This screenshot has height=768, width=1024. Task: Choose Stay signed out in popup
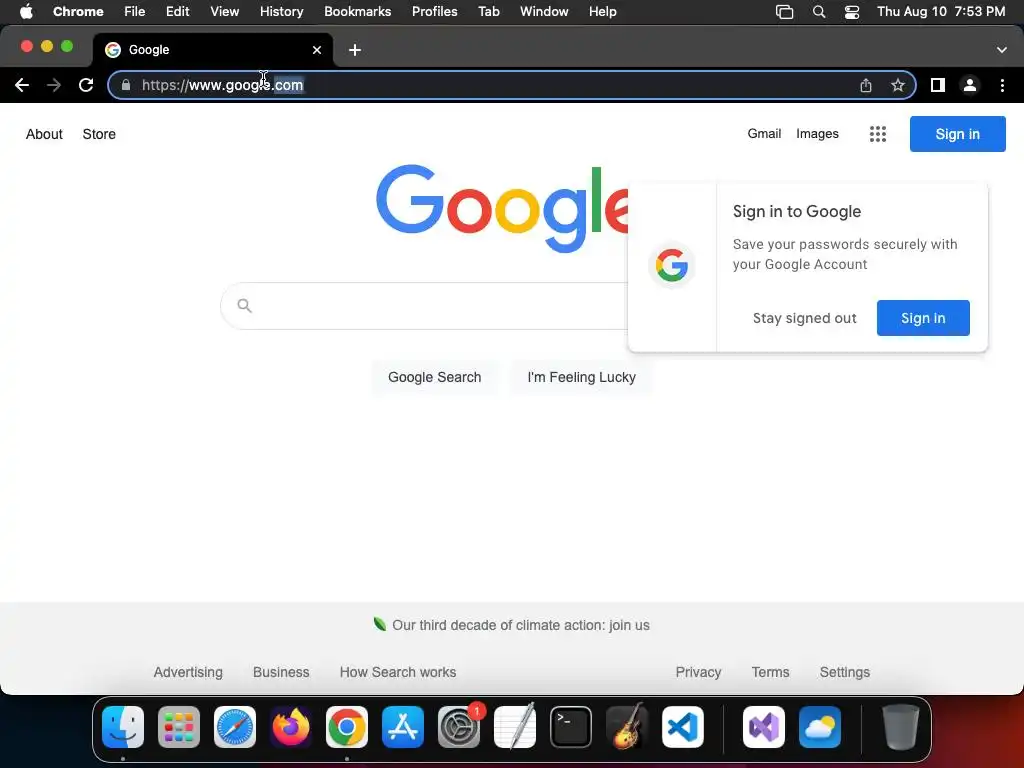[804, 318]
